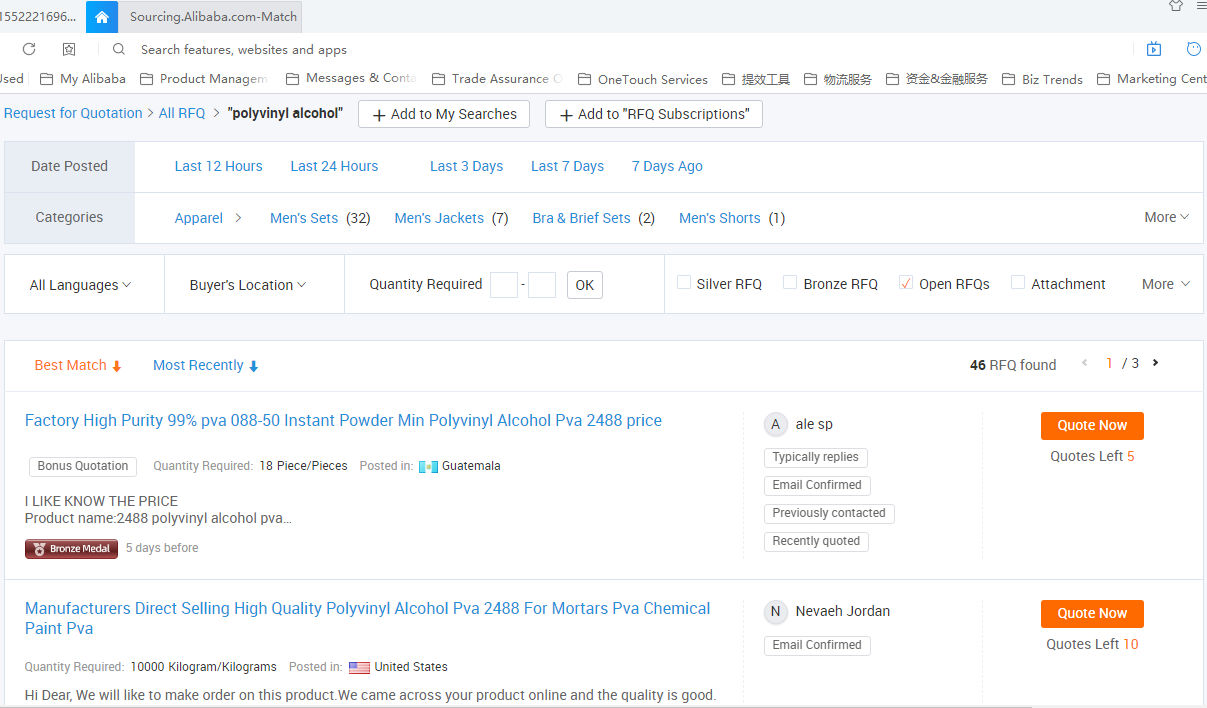Screen dimensions: 1207x708
Task: Filter by Last 24 Hours
Action: (x=334, y=166)
